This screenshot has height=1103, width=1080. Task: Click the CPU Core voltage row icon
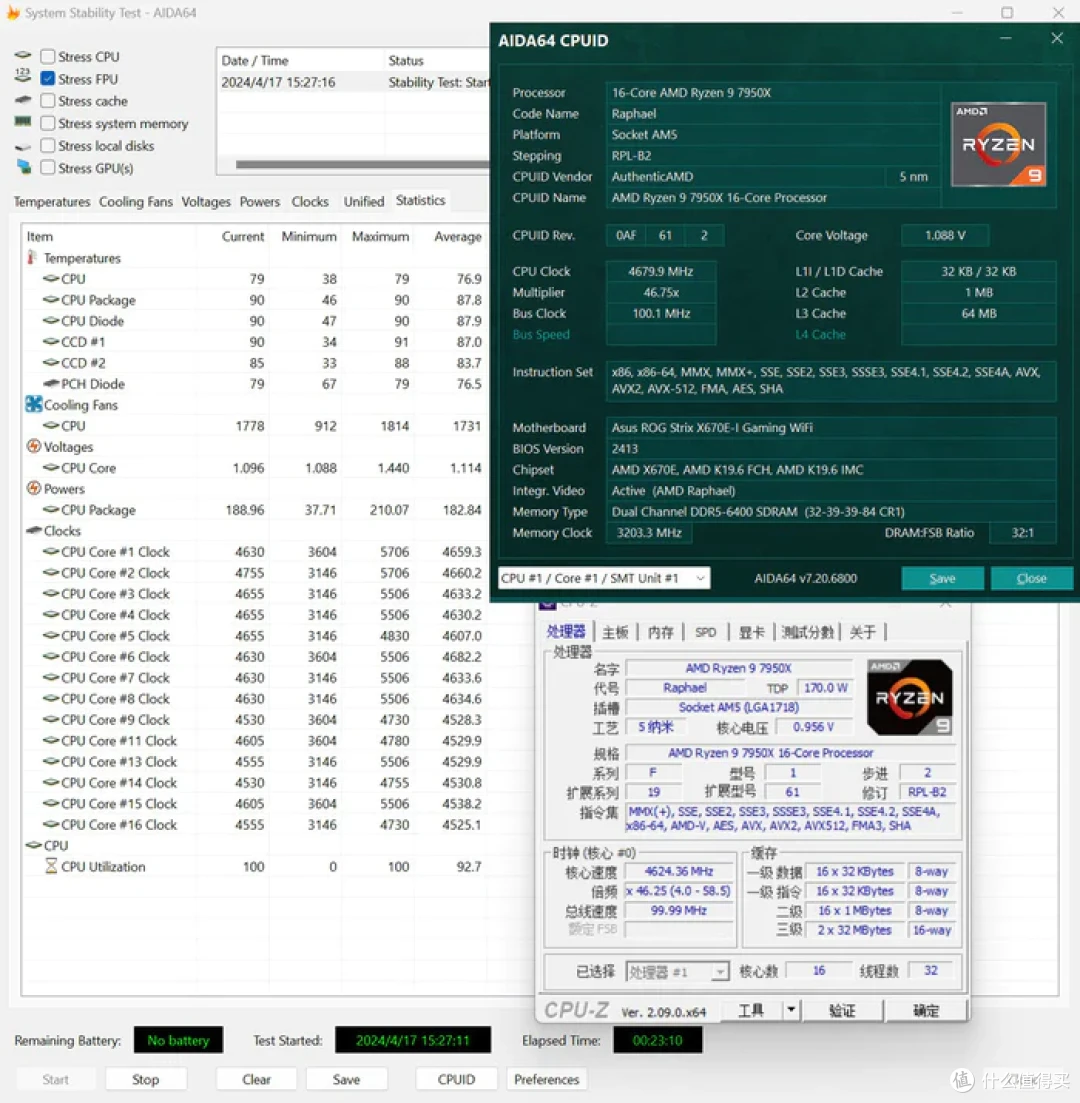51,467
